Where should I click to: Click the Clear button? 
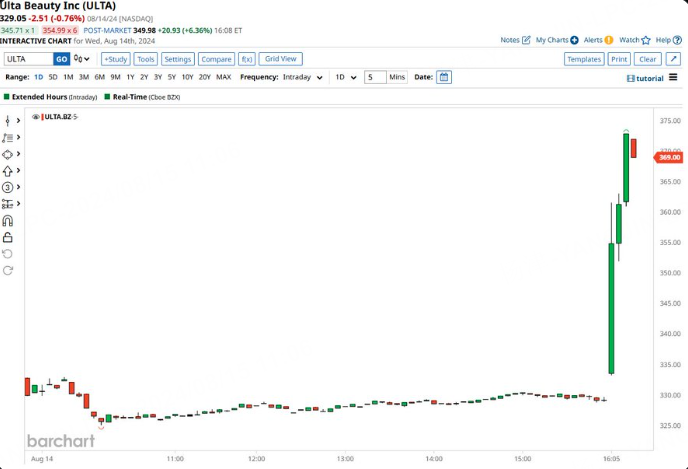click(x=648, y=59)
